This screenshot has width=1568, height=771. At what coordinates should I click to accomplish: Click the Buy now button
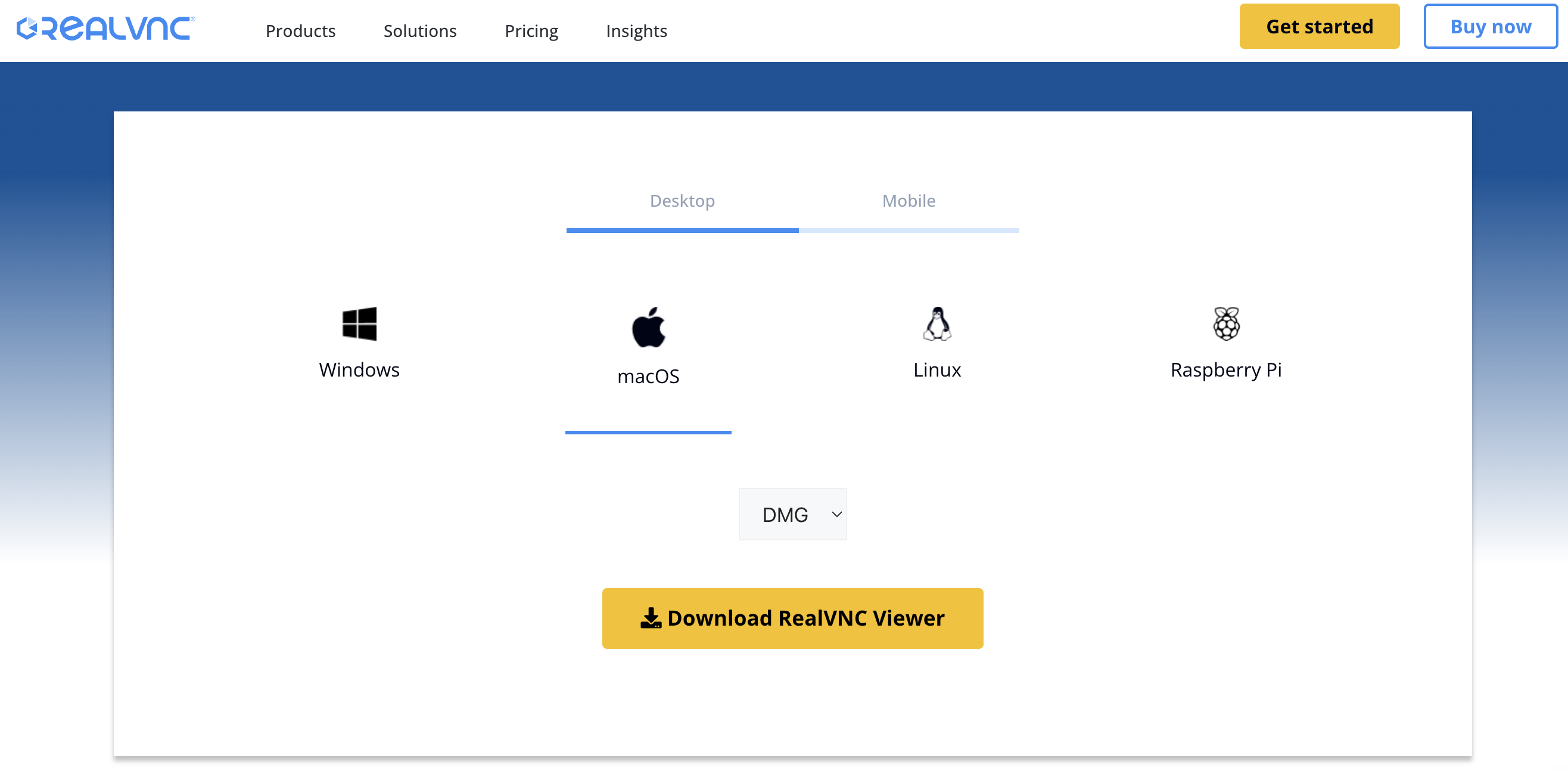[x=1489, y=26]
